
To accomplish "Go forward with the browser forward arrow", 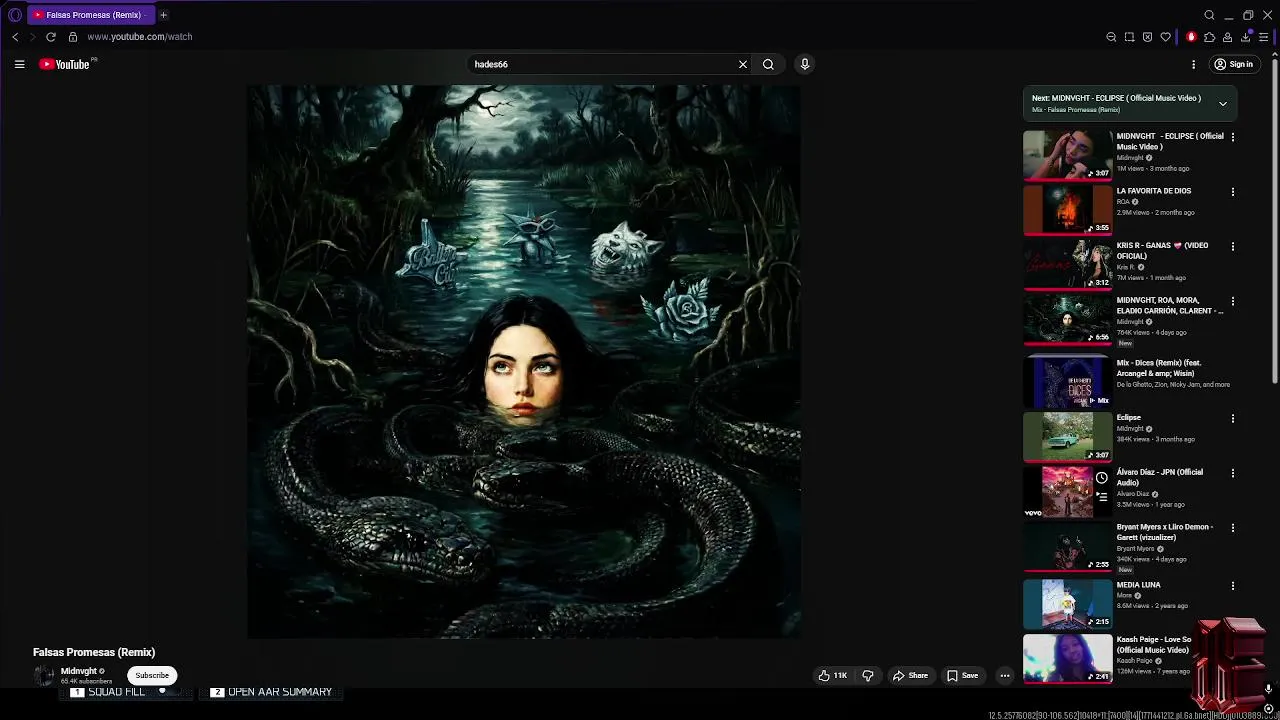I will [x=32, y=37].
